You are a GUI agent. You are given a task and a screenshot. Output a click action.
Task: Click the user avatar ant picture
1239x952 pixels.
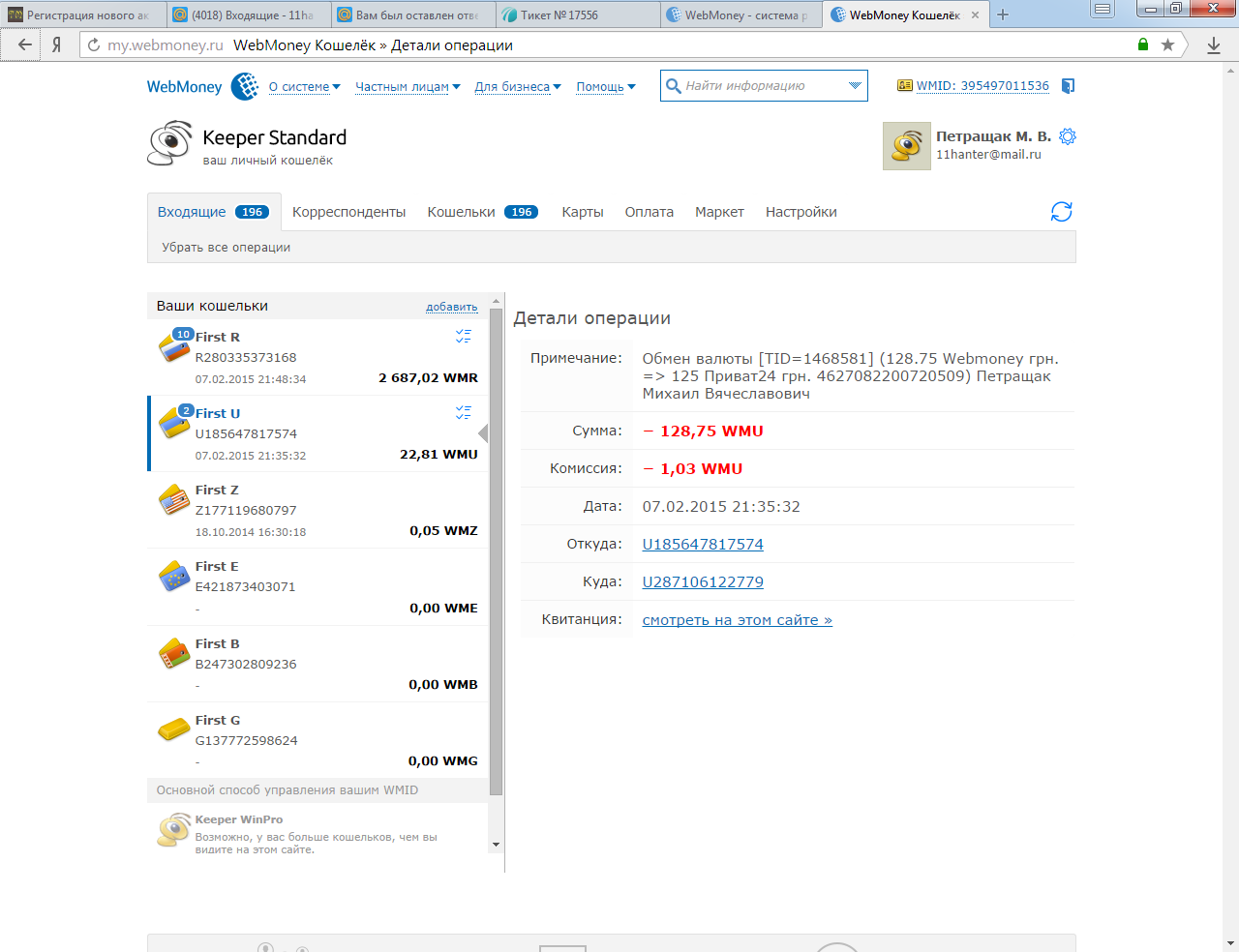pos(907,146)
